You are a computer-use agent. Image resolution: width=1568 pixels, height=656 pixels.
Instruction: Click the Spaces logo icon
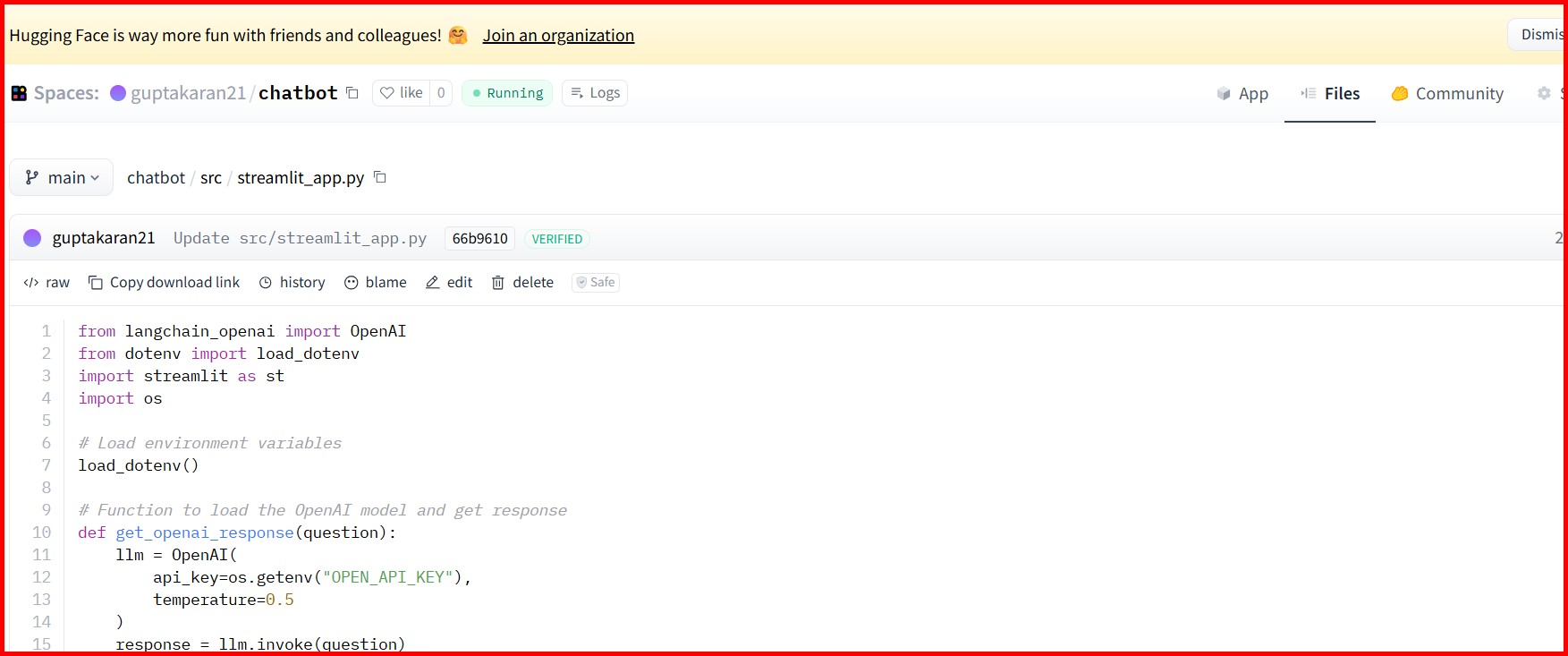pyautogui.click(x=19, y=93)
